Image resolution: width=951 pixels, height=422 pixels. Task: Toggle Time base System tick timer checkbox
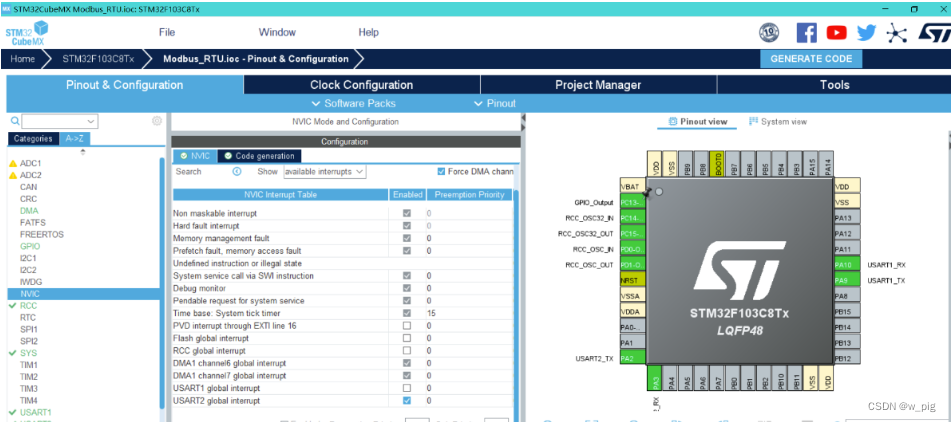coord(407,313)
